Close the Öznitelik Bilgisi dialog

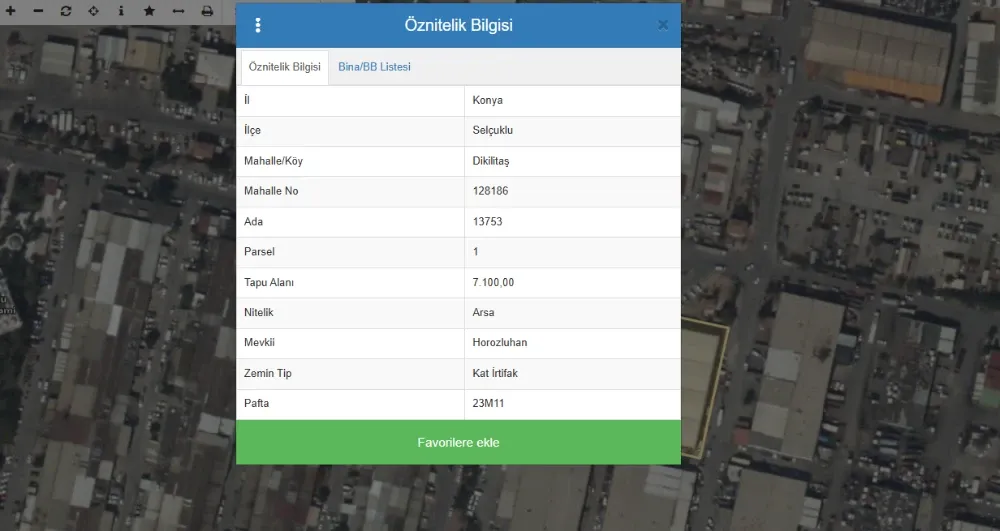[663, 25]
